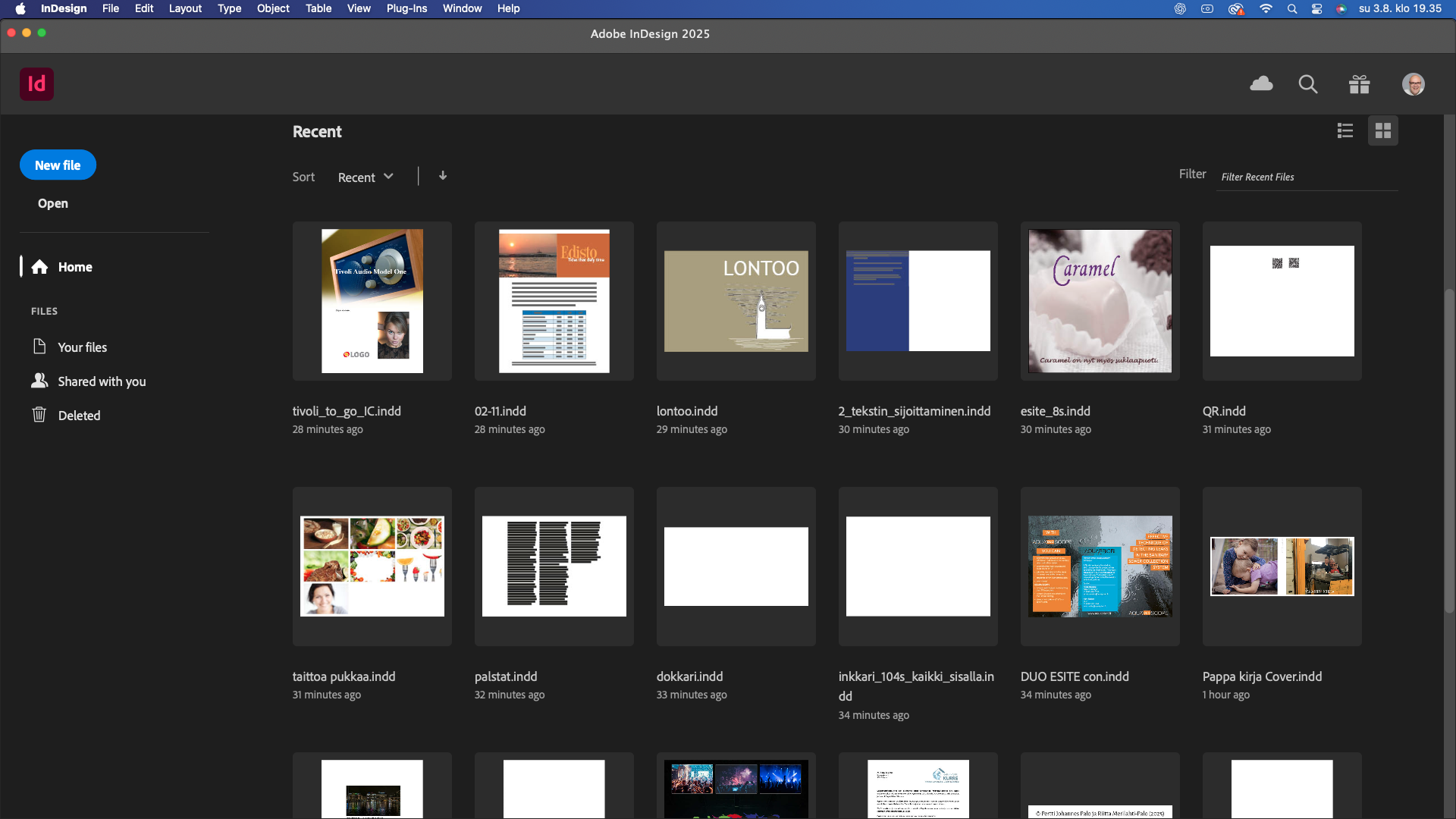Open the Layout menu
This screenshot has height=819, width=1456.
click(x=185, y=8)
